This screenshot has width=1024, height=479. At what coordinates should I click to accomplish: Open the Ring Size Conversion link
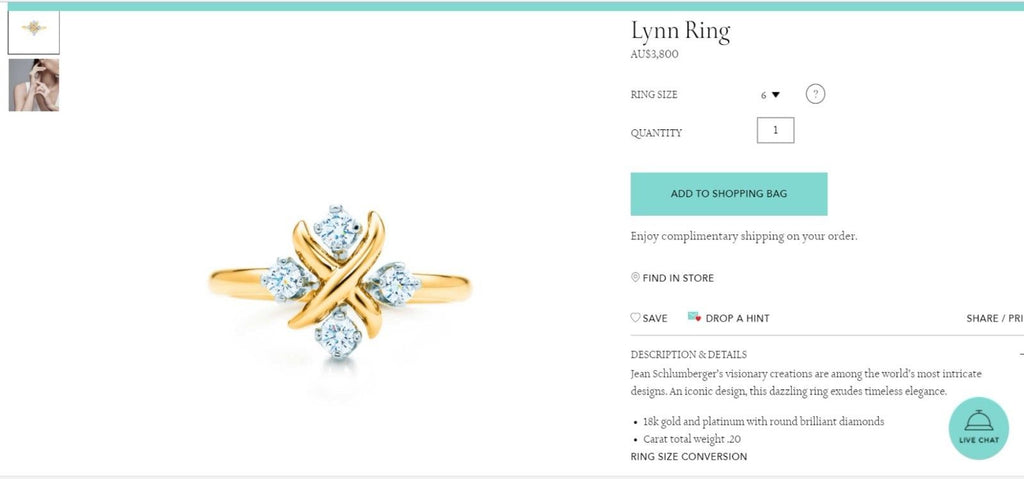tap(689, 457)
